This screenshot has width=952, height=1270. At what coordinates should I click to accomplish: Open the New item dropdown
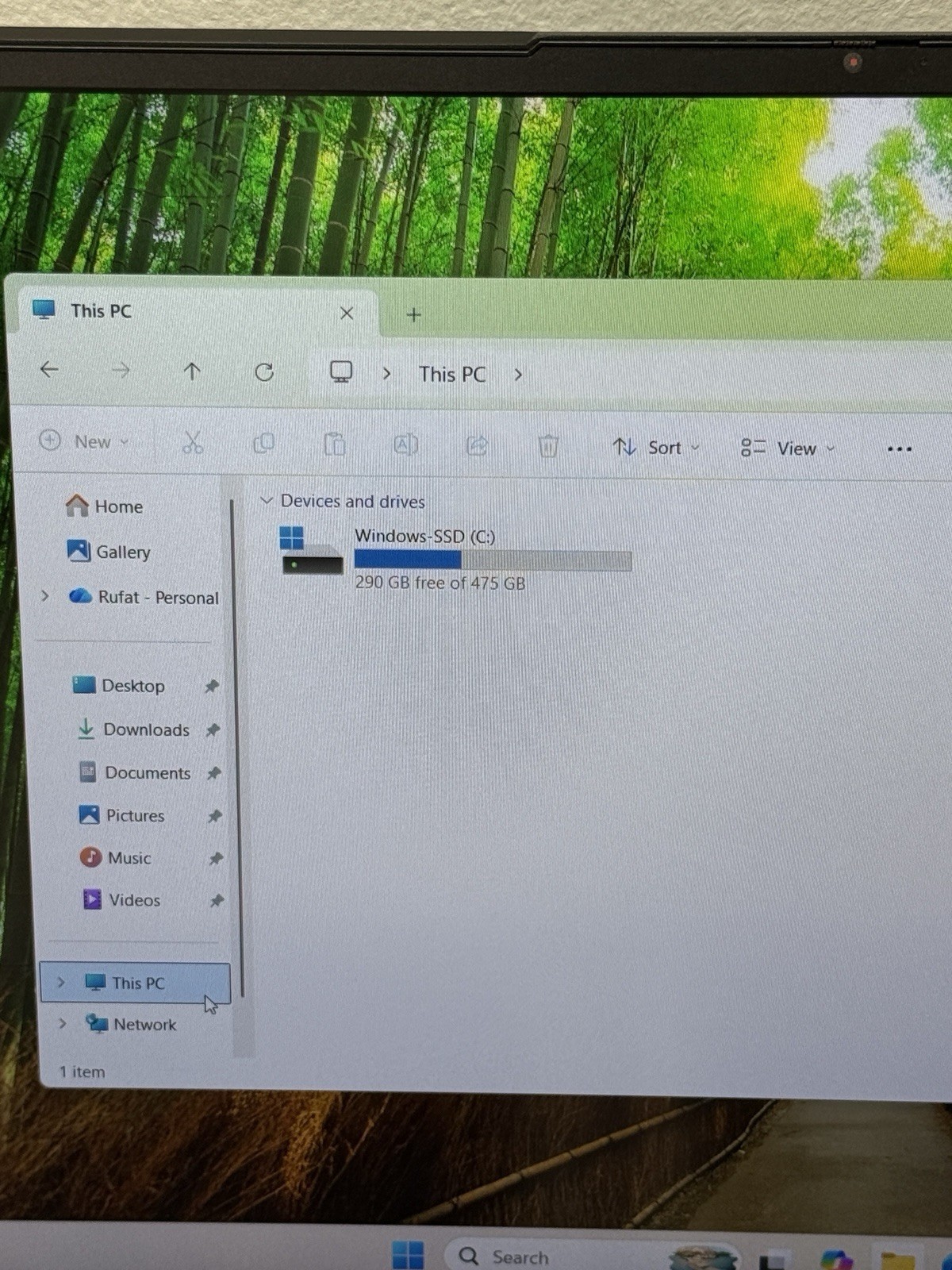[83, 441]
